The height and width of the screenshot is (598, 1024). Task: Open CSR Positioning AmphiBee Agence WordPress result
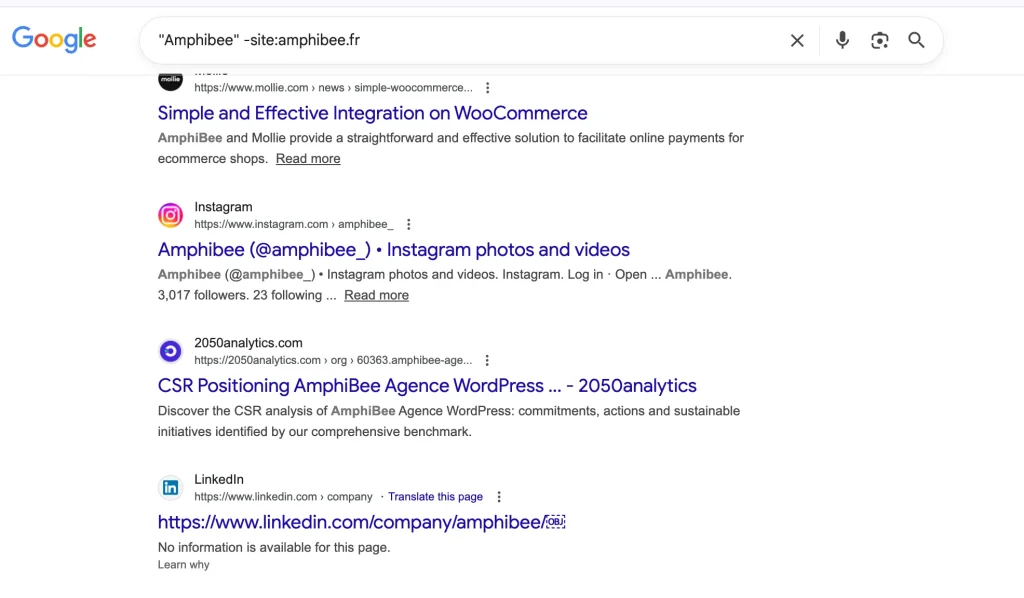click(427, 386)
